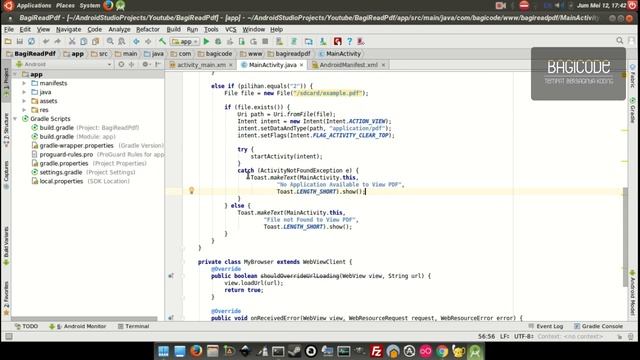This screenshot has width=640, height=360.
Task: Toggle the Build Variants side panel
Action: click(6, 246)
